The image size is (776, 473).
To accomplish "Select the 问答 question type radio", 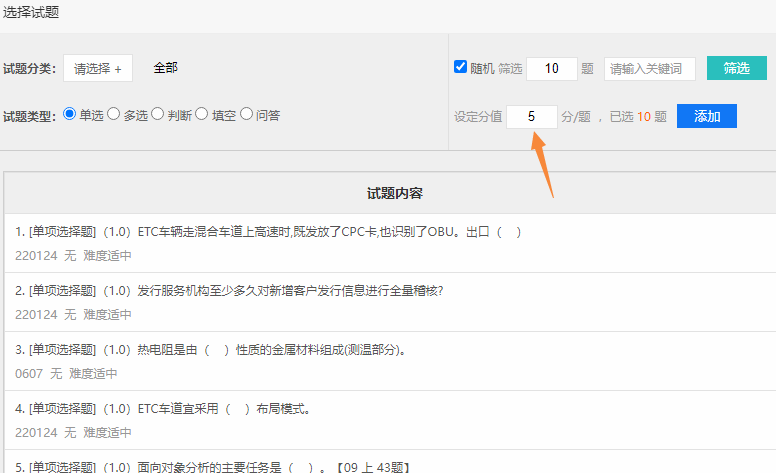I will coord(246,114).
